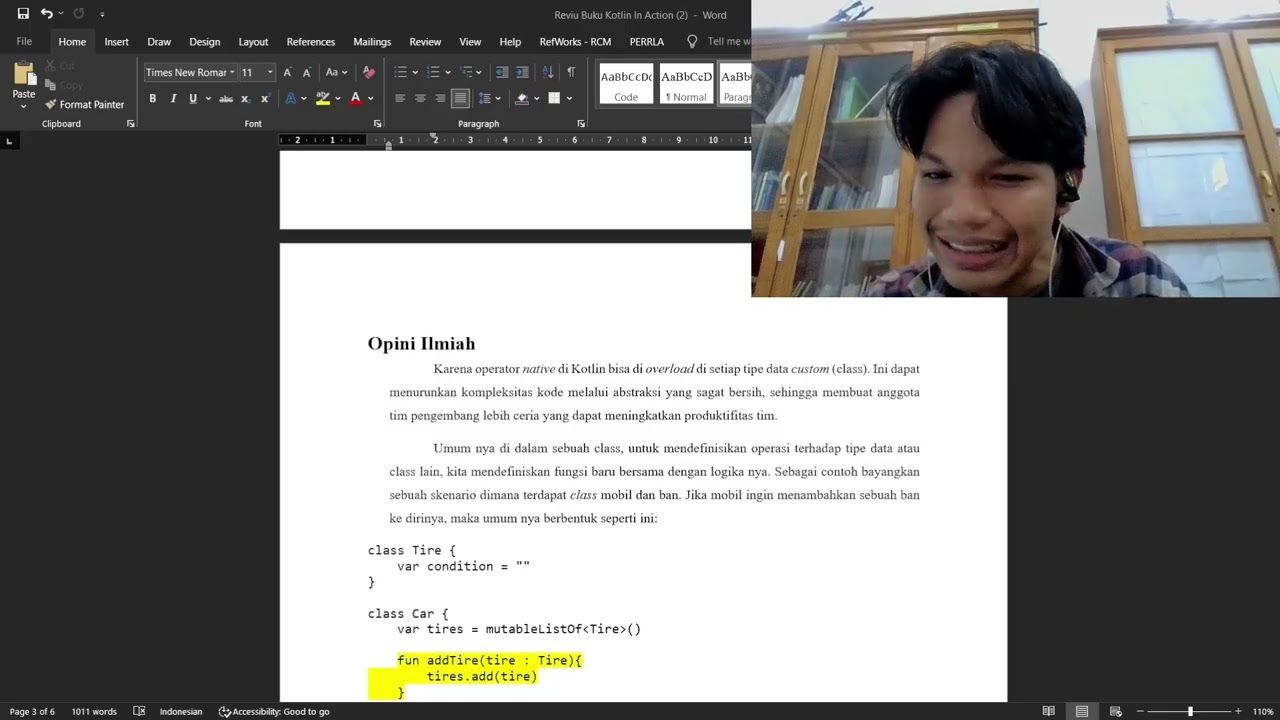Toggle Superscript formatting
The width and height of the screenshot is (1280, 720).
pyautogui.click(x=265, y=98)
